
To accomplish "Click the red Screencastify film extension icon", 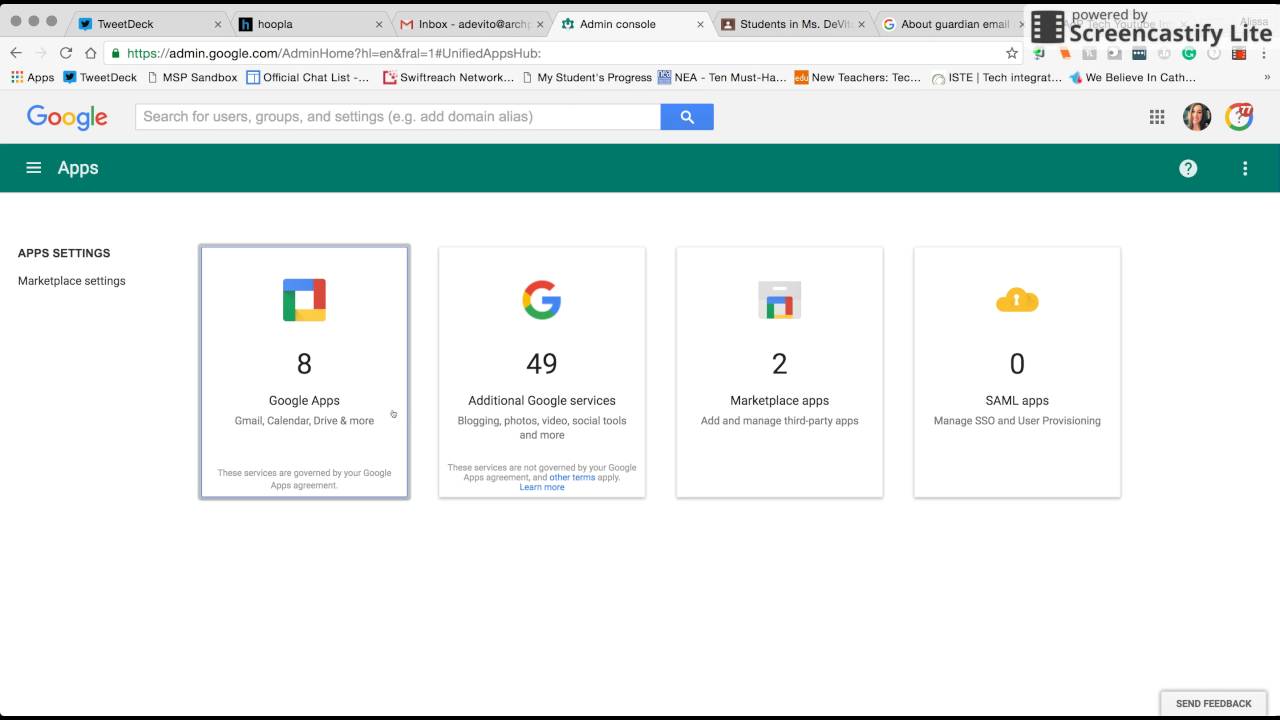I will click(1238, 53).
